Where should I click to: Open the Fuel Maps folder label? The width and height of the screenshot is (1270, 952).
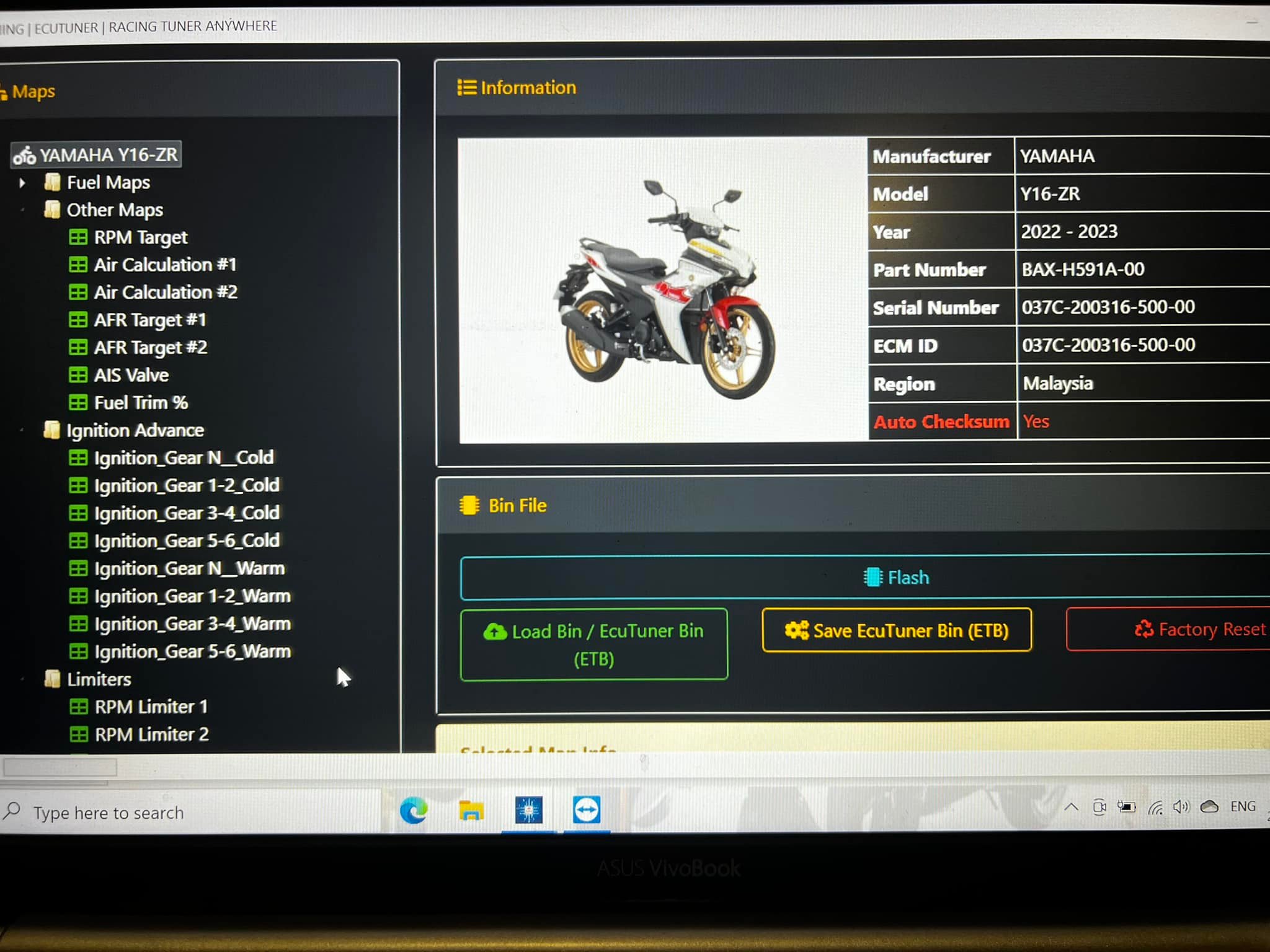[109, 182]
